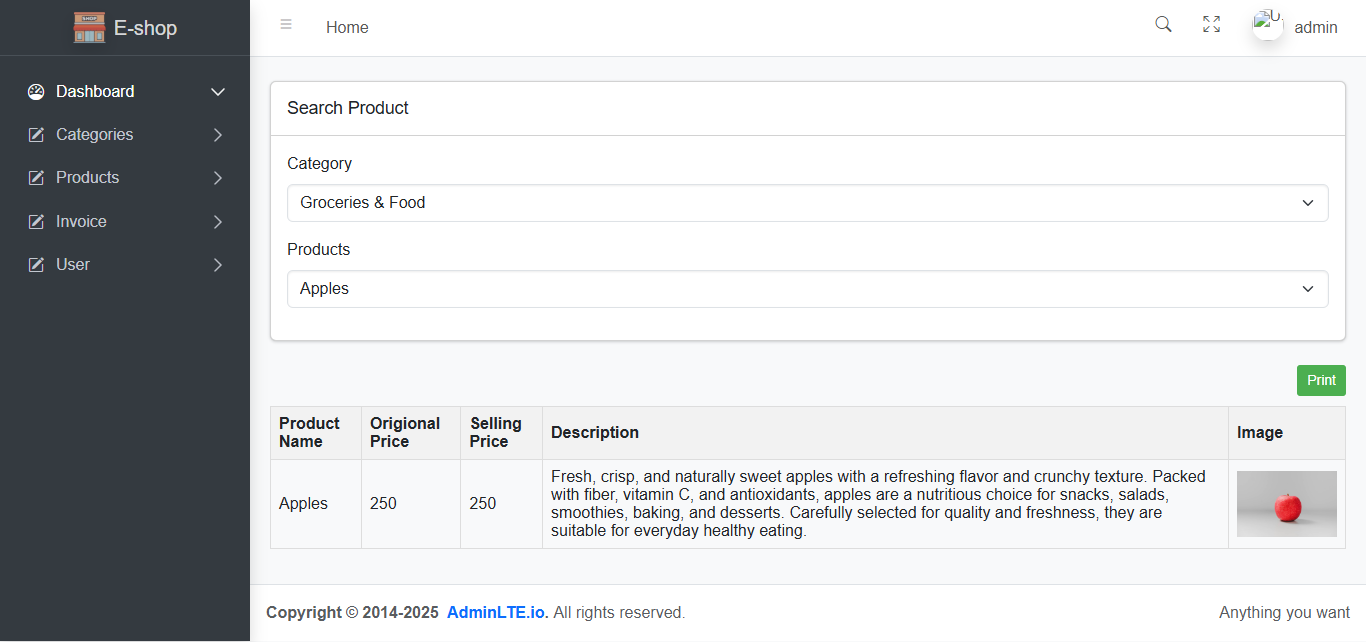Open the Products dropdown showing Apples

tap(808, 289)
